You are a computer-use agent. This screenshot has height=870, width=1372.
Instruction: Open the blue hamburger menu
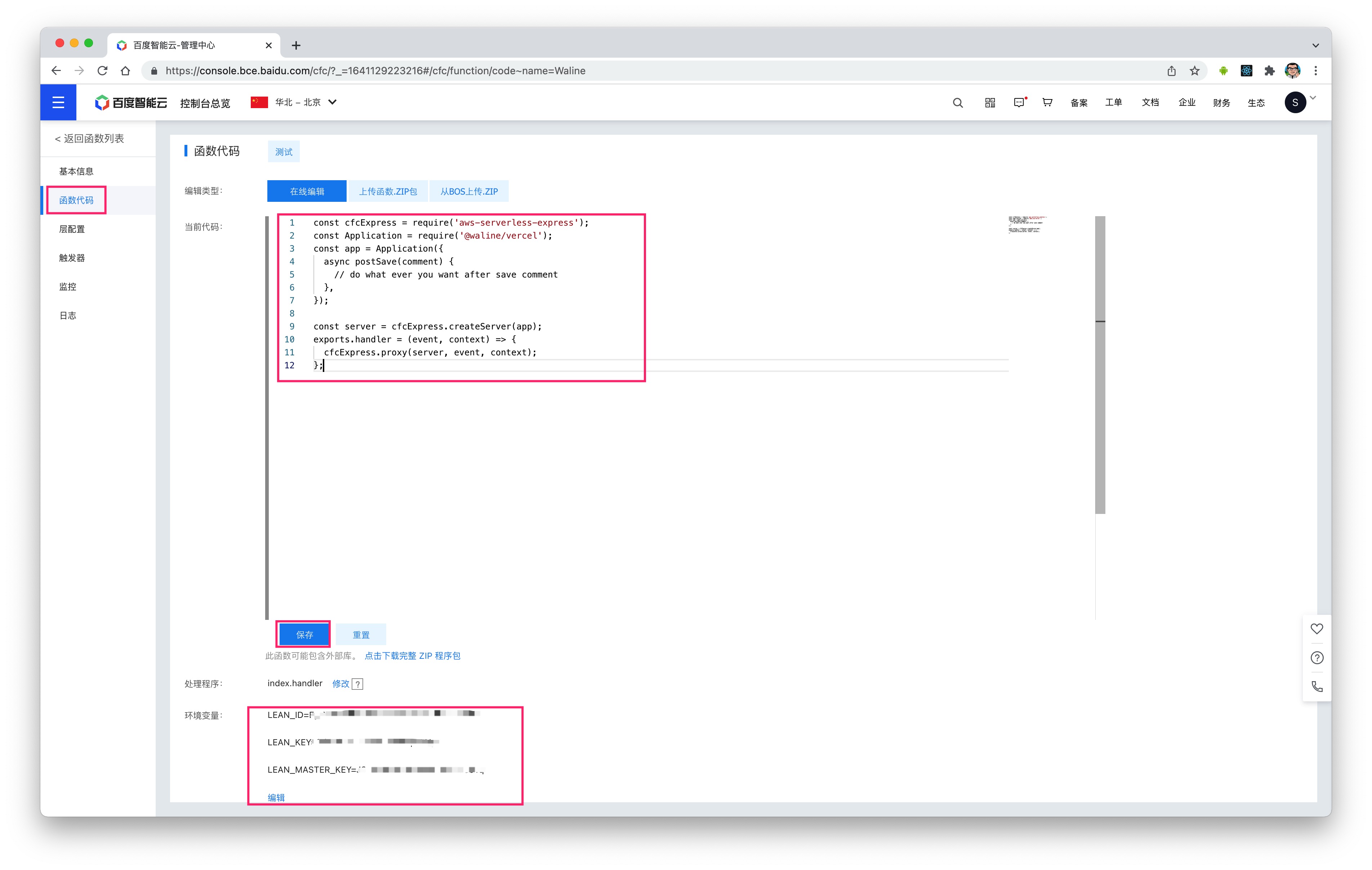click(58, 103)
